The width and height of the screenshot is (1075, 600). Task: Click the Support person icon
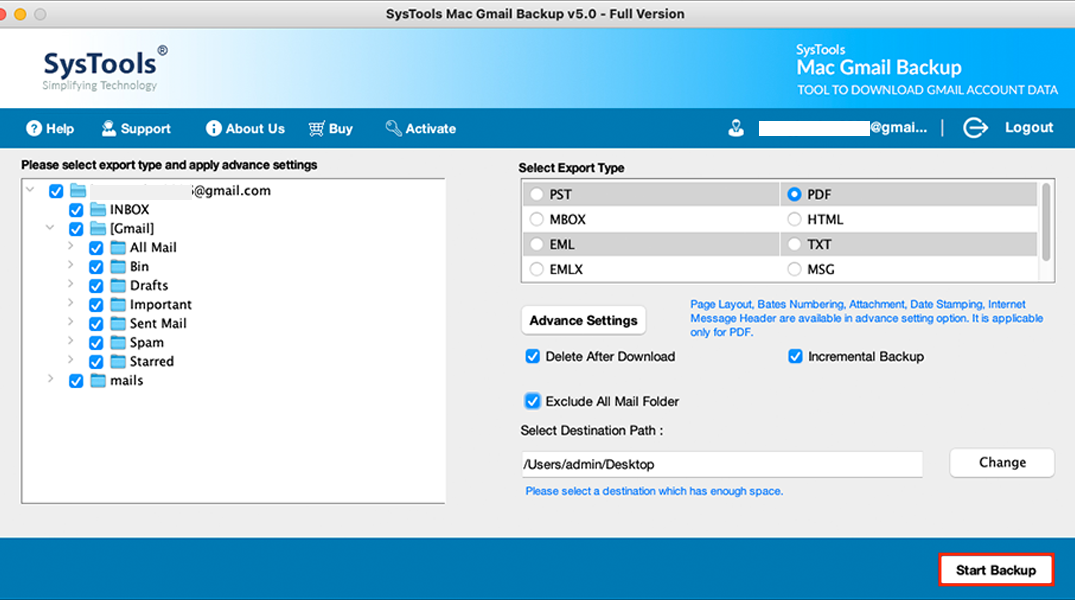(x=108, y=128)
